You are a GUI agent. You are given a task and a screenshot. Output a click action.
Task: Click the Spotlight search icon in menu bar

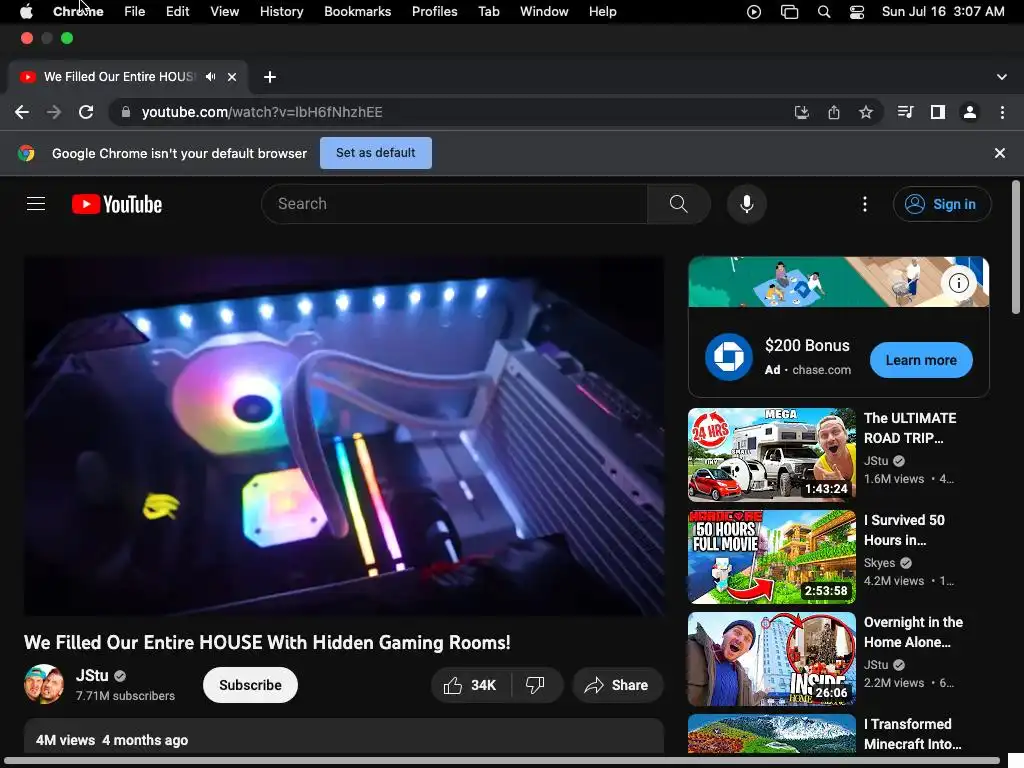(x=824, y=12)
